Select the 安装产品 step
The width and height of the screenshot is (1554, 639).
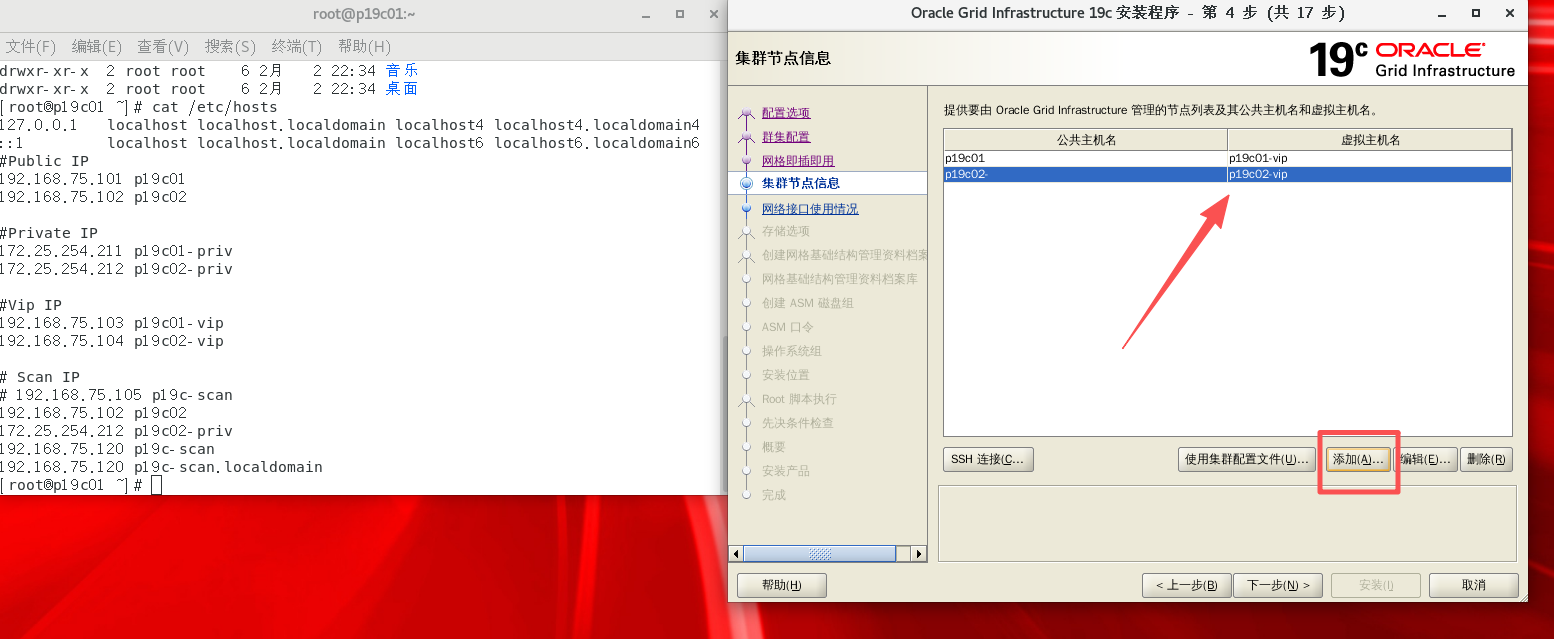point(786,471)
